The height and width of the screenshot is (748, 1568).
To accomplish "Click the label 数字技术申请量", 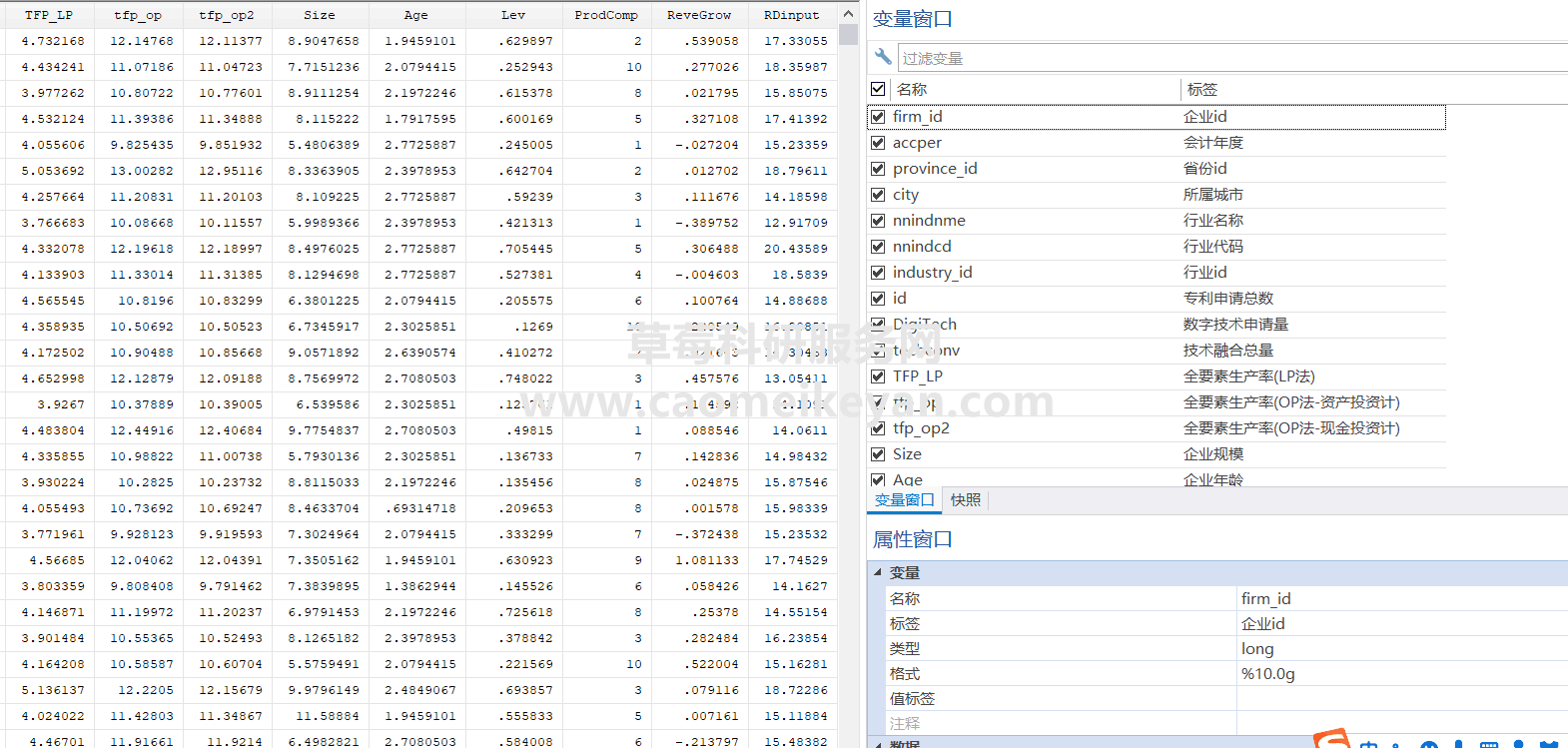I will coord(1236,325).
